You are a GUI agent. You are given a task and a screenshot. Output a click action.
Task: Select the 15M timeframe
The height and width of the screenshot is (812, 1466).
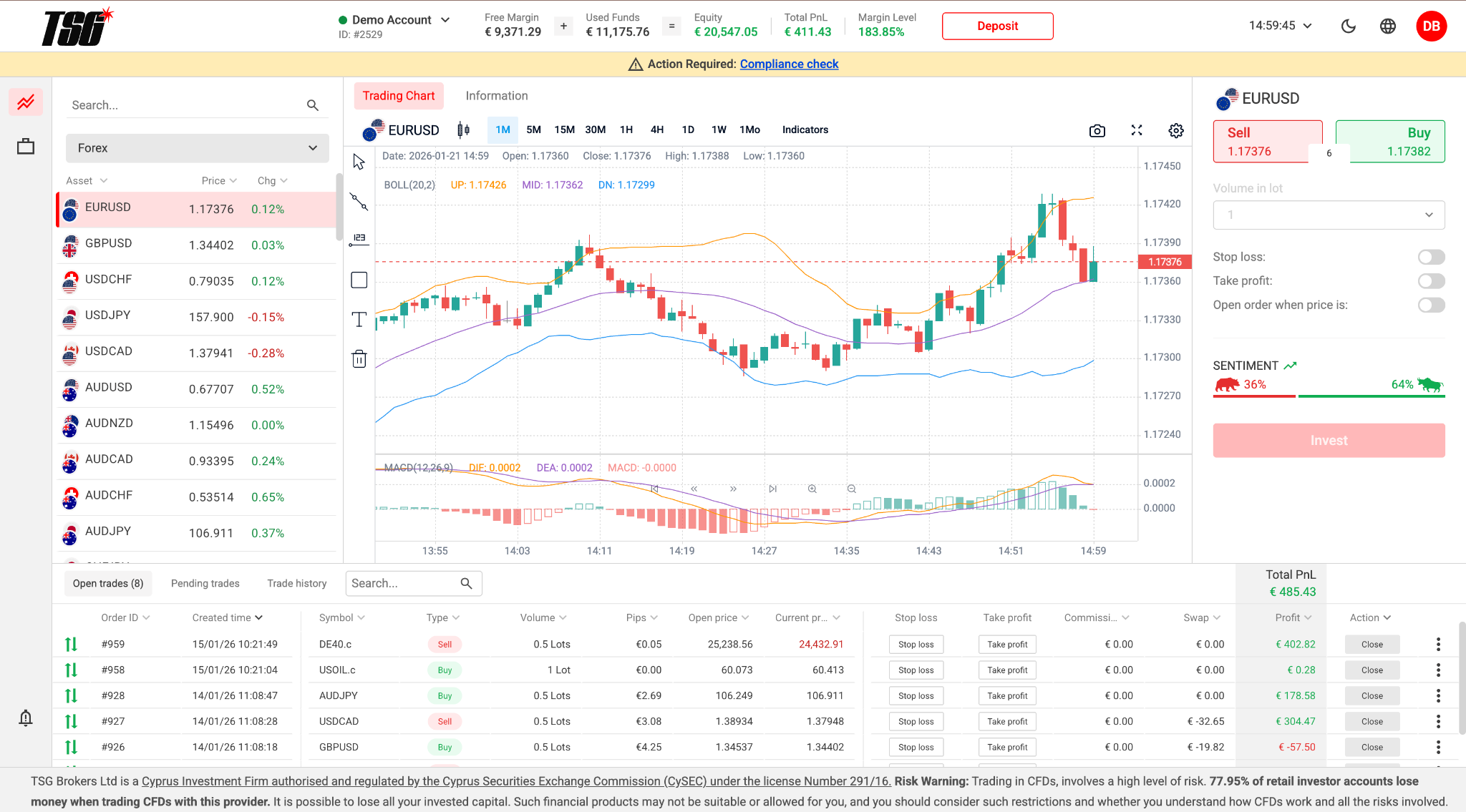[x=564, y=129]
